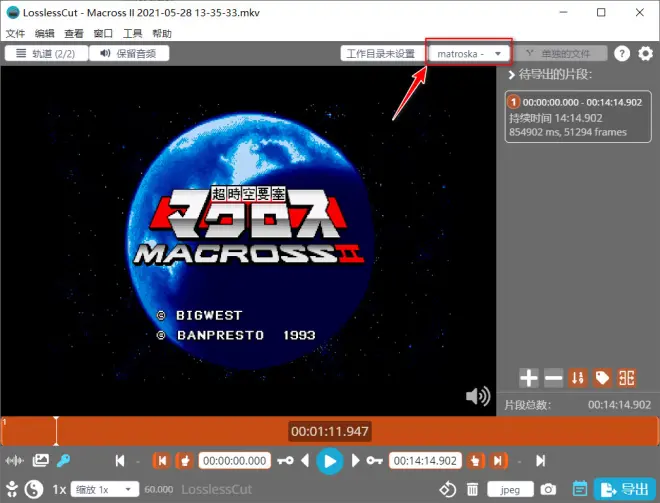Image resolution: width=660 pixels, height=503 pixels.
Task: Edit the segment end time 00:14:14.902 field
Action: (x=425, y=461)
